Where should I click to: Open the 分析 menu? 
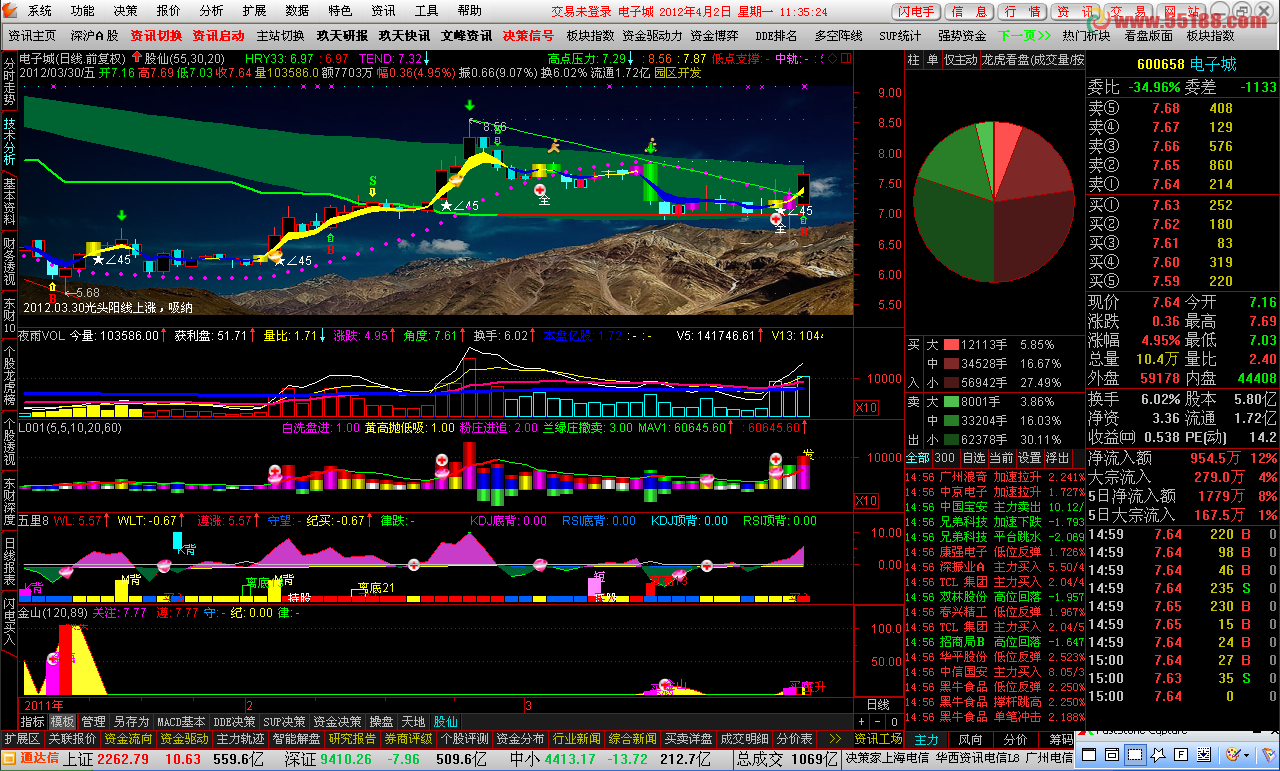tap(212, 11)
